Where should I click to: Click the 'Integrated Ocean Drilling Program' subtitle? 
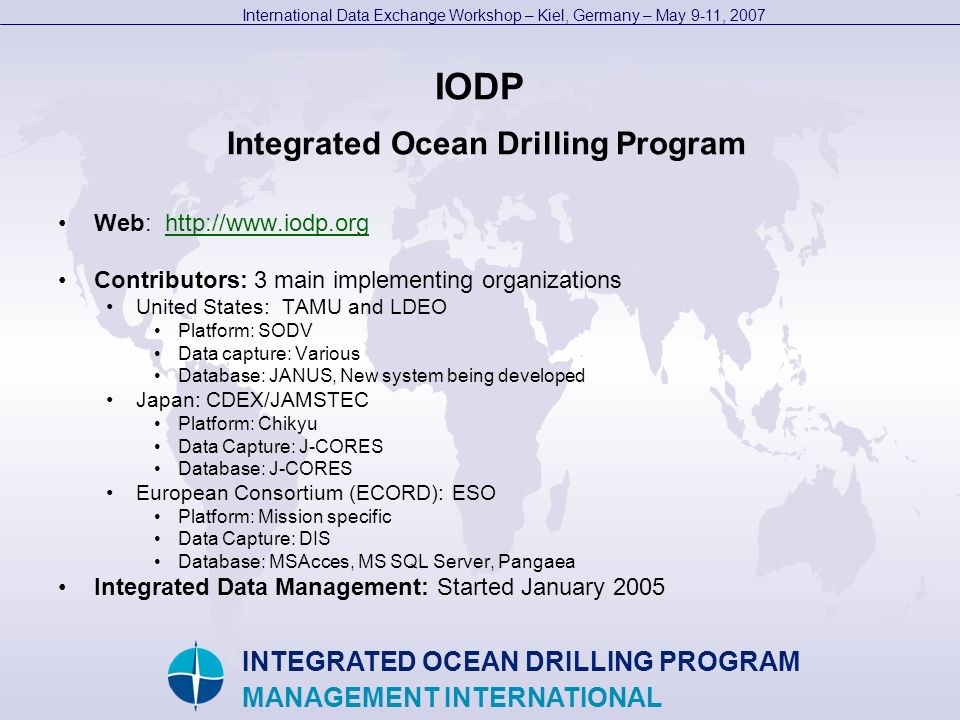pos(486,144)
